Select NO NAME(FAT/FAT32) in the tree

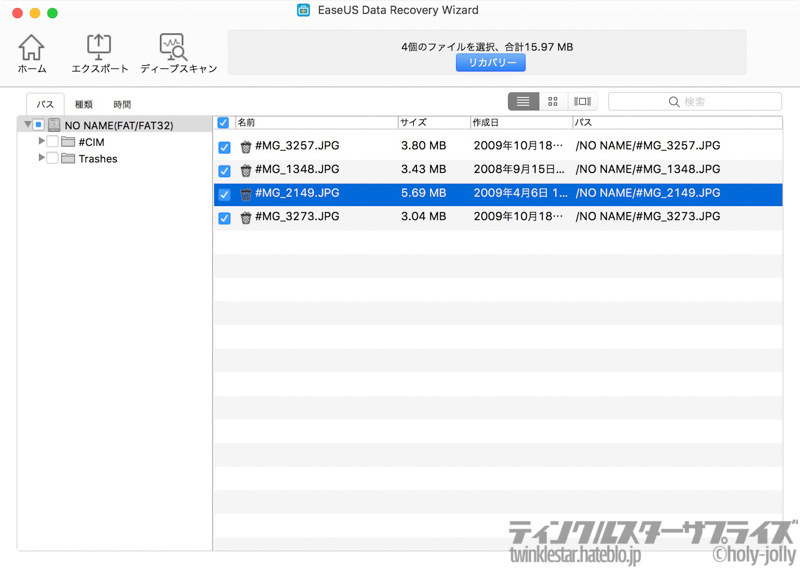(x=119, y=126)
